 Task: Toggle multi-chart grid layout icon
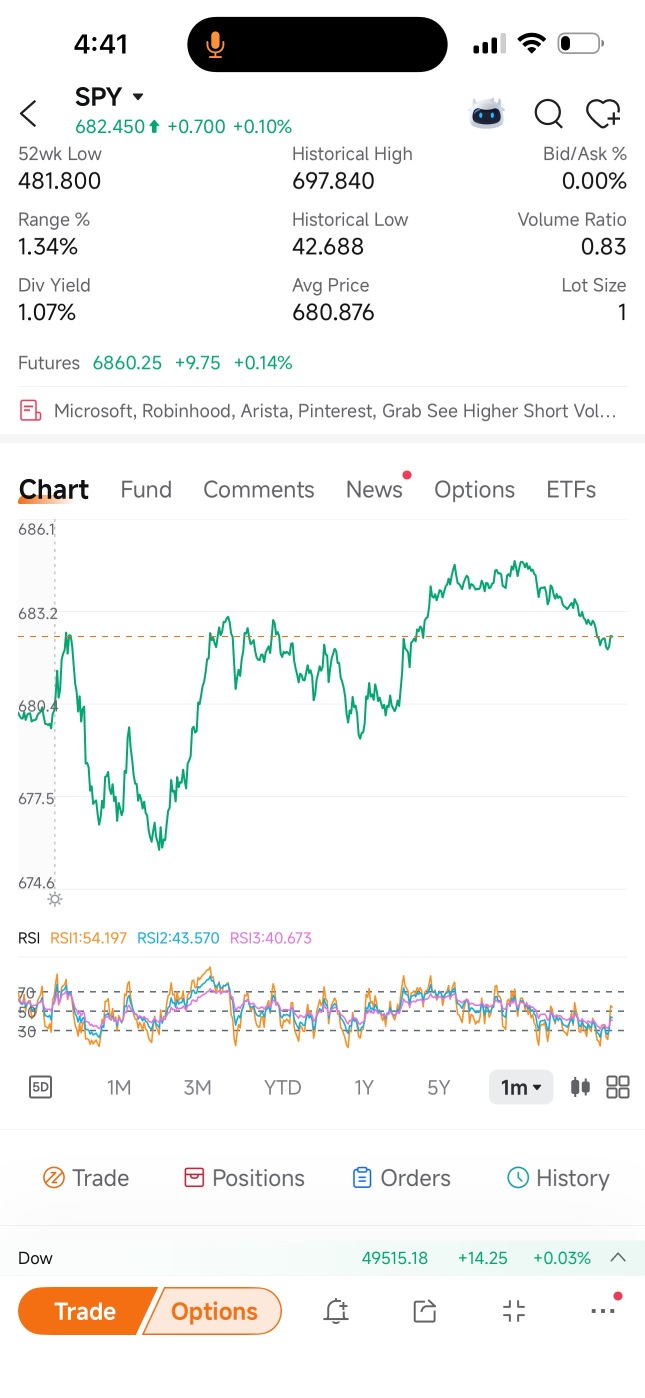click(x=618, y=1087)
